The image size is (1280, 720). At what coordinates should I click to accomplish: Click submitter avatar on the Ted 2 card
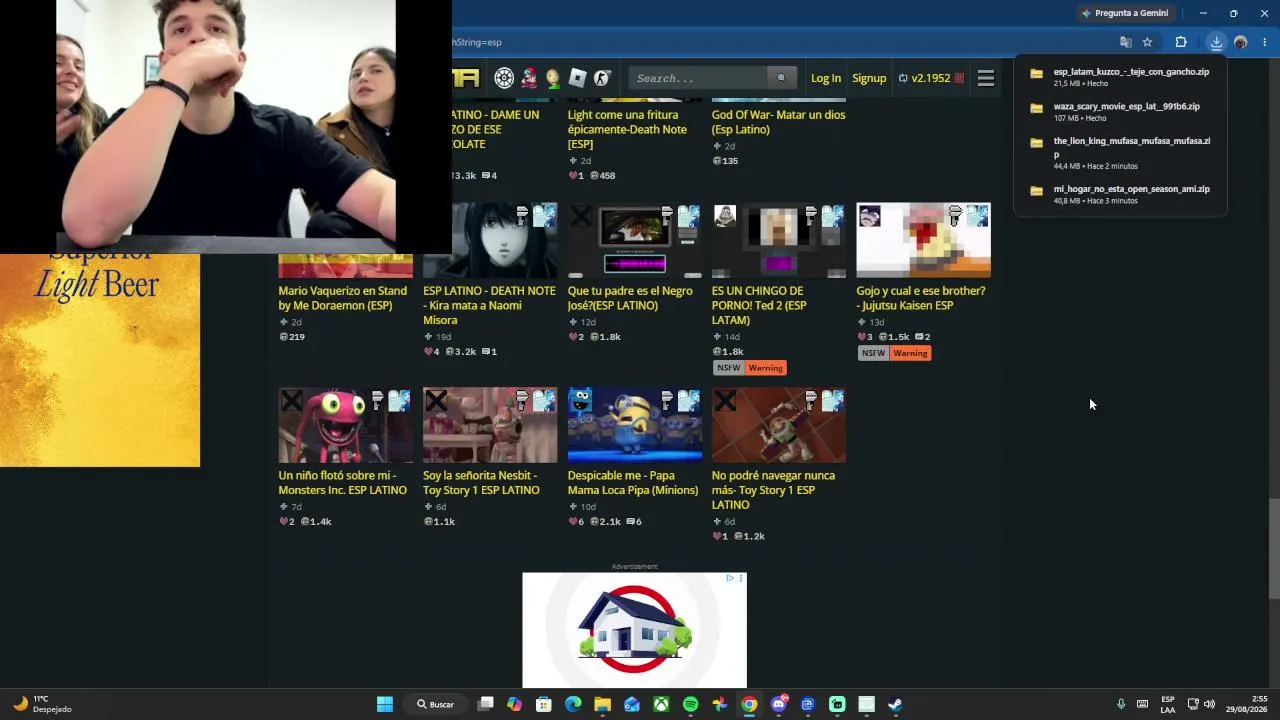pos(725,216)
